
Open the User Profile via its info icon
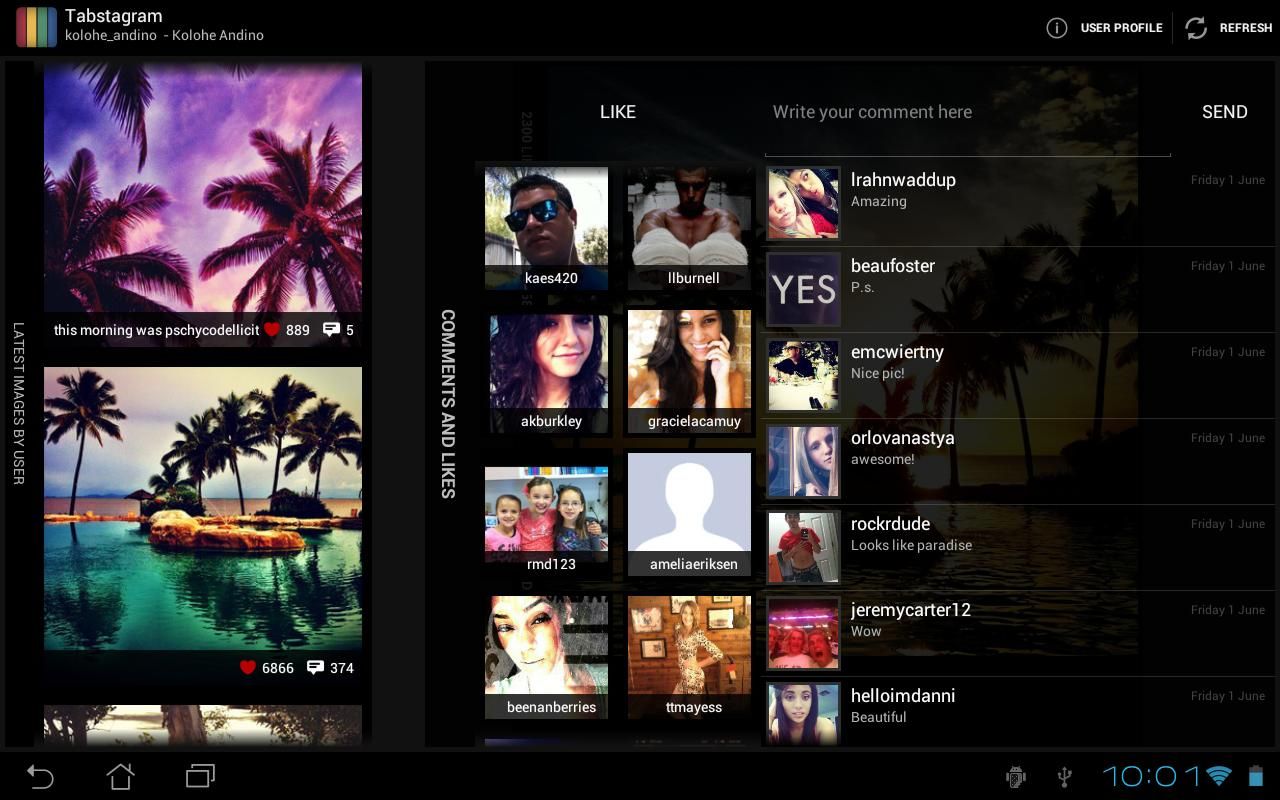1057,28
